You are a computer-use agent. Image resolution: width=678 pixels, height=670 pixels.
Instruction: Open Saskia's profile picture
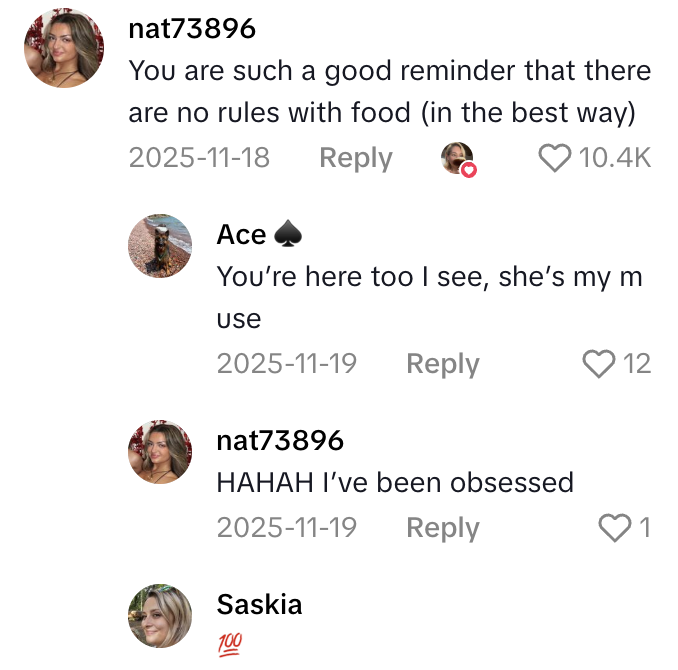point(160,616)
